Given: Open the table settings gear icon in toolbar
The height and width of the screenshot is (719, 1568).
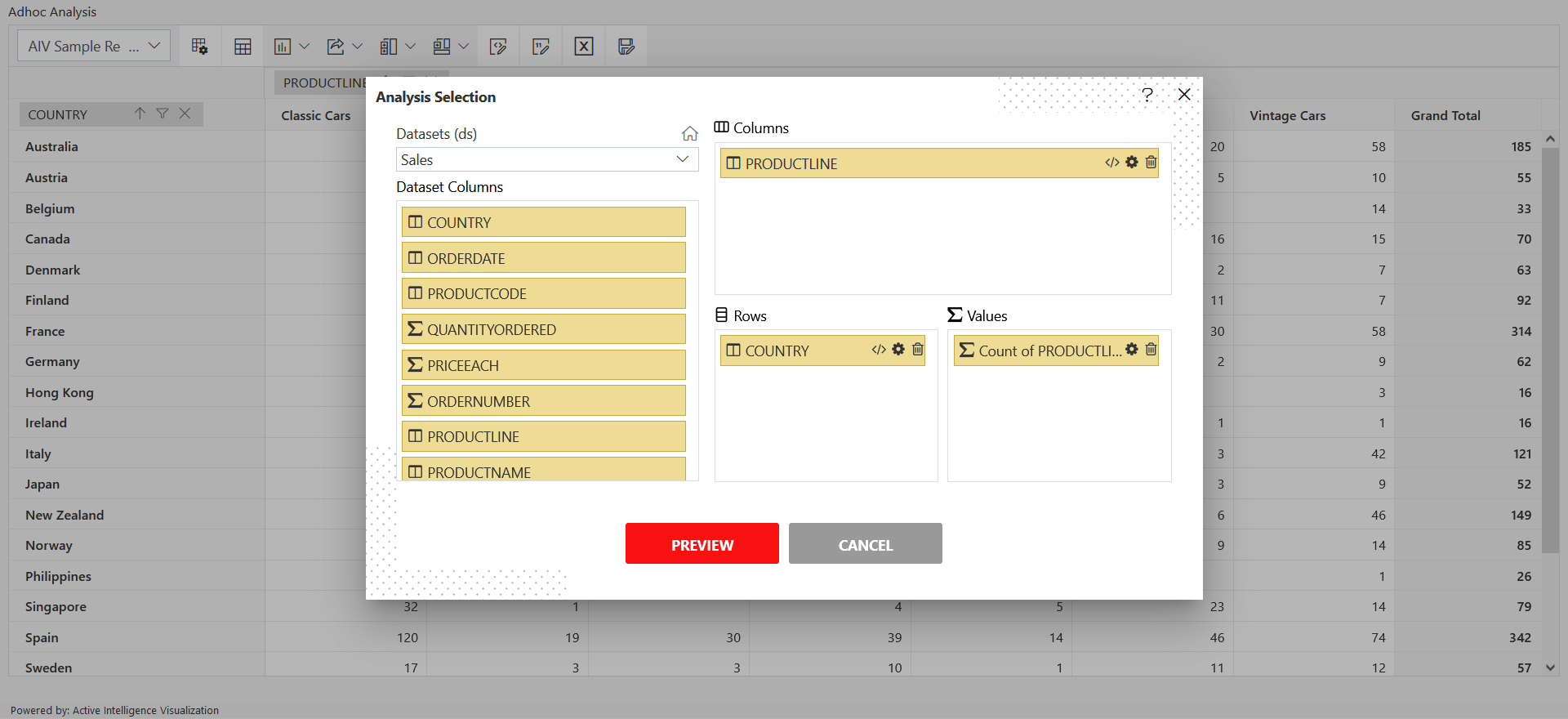Looking at the screenshot, I should tap(199, 47).
